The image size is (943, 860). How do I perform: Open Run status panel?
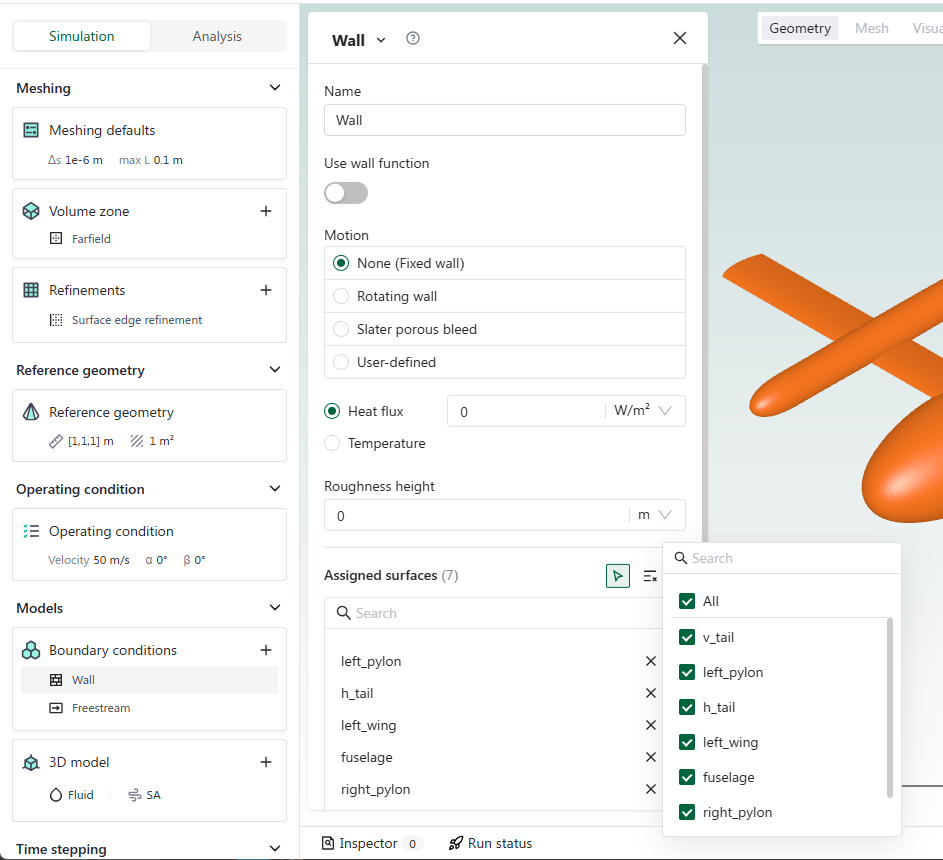tap(490, 843)
